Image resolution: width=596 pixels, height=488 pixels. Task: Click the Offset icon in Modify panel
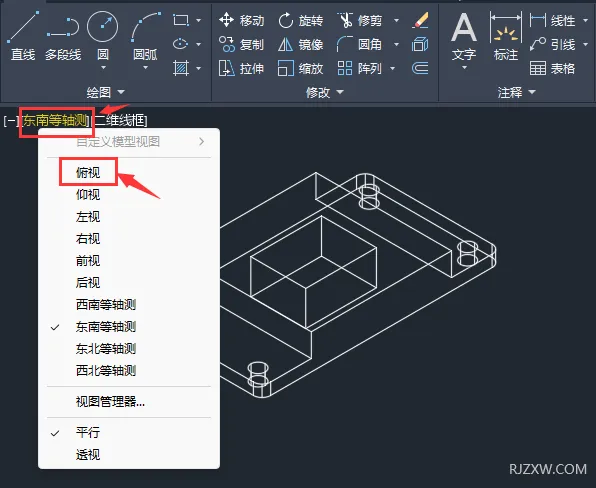pyautogui.click(x=420, y=69)
